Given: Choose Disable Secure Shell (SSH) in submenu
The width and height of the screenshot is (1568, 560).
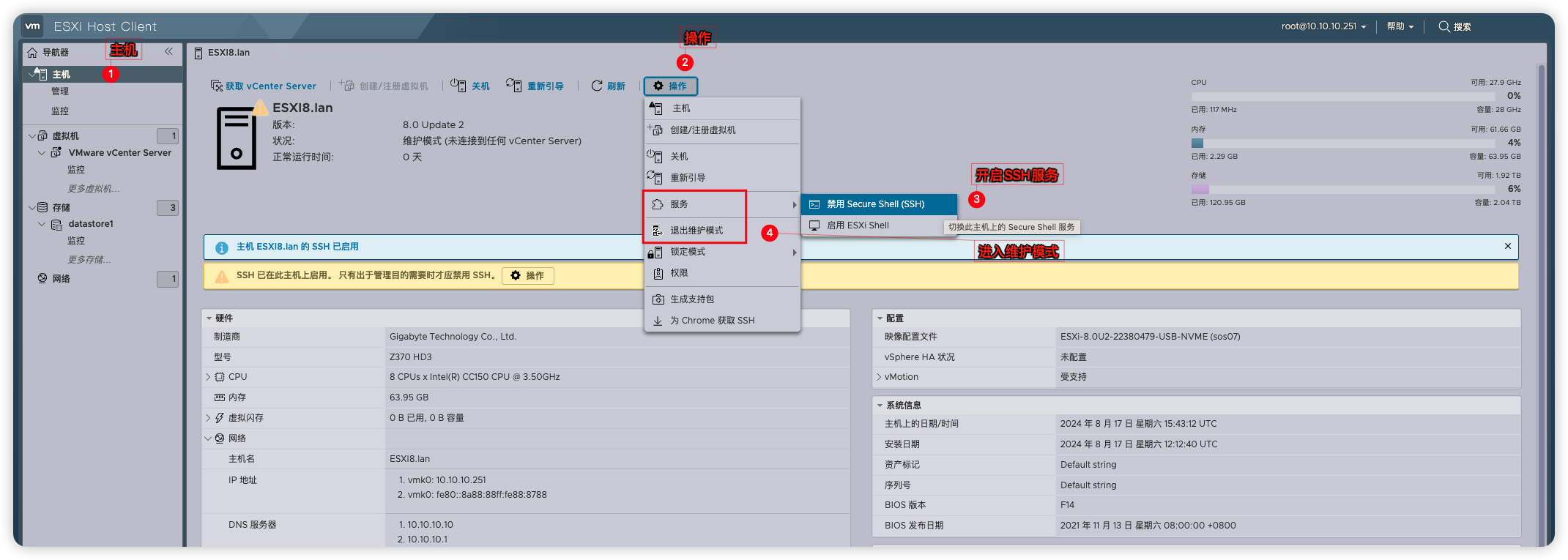Looking at the screenshot, I should [x=879, y=204].
